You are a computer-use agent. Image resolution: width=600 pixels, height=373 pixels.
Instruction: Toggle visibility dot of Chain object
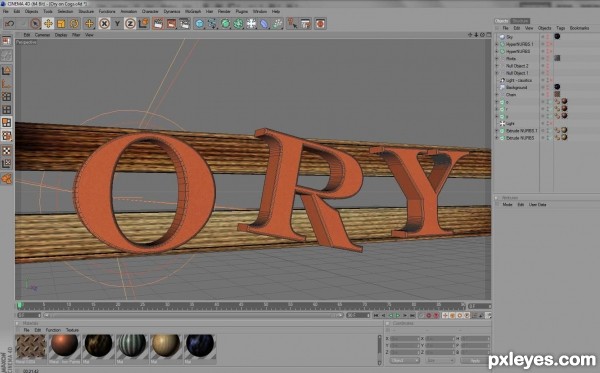[x=543, y=94]
